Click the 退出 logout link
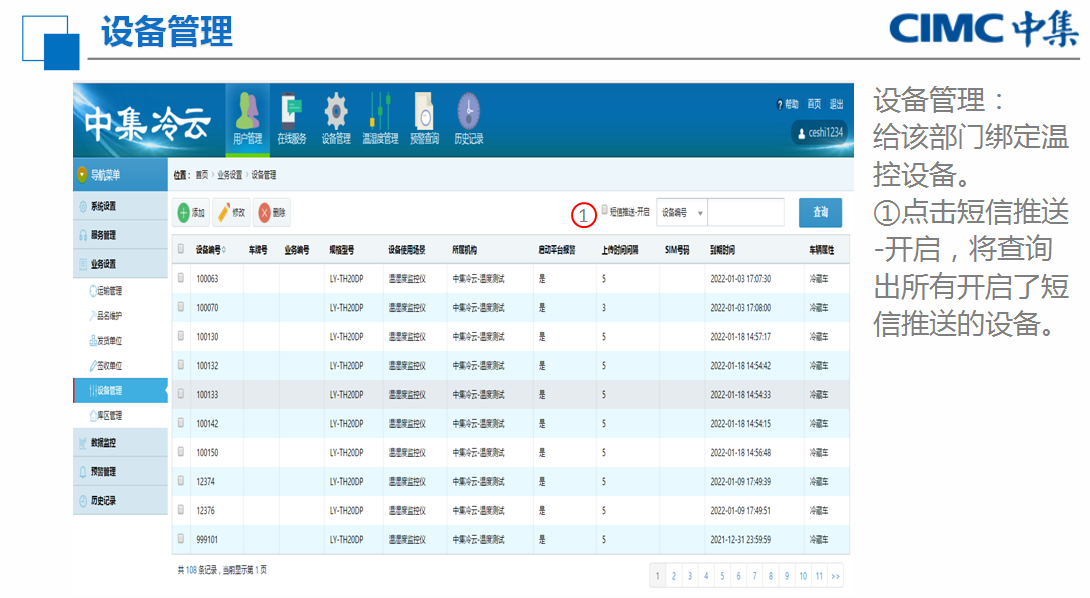This screenshot has width=1090, height=598. (x=836, y=104)
